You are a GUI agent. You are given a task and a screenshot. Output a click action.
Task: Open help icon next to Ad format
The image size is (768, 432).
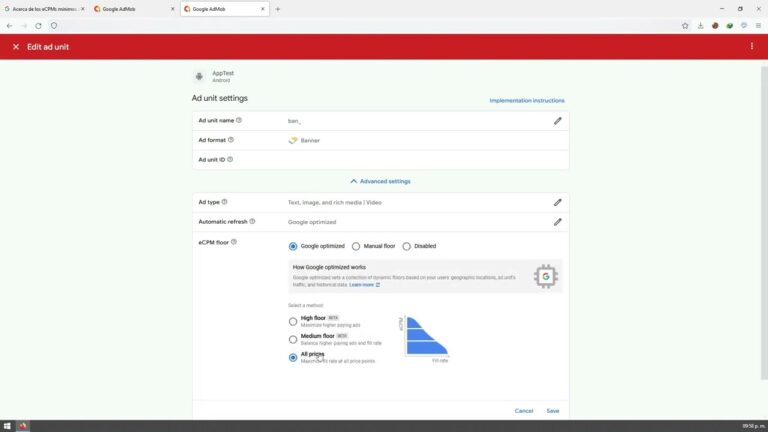click(x=231, y=140)
